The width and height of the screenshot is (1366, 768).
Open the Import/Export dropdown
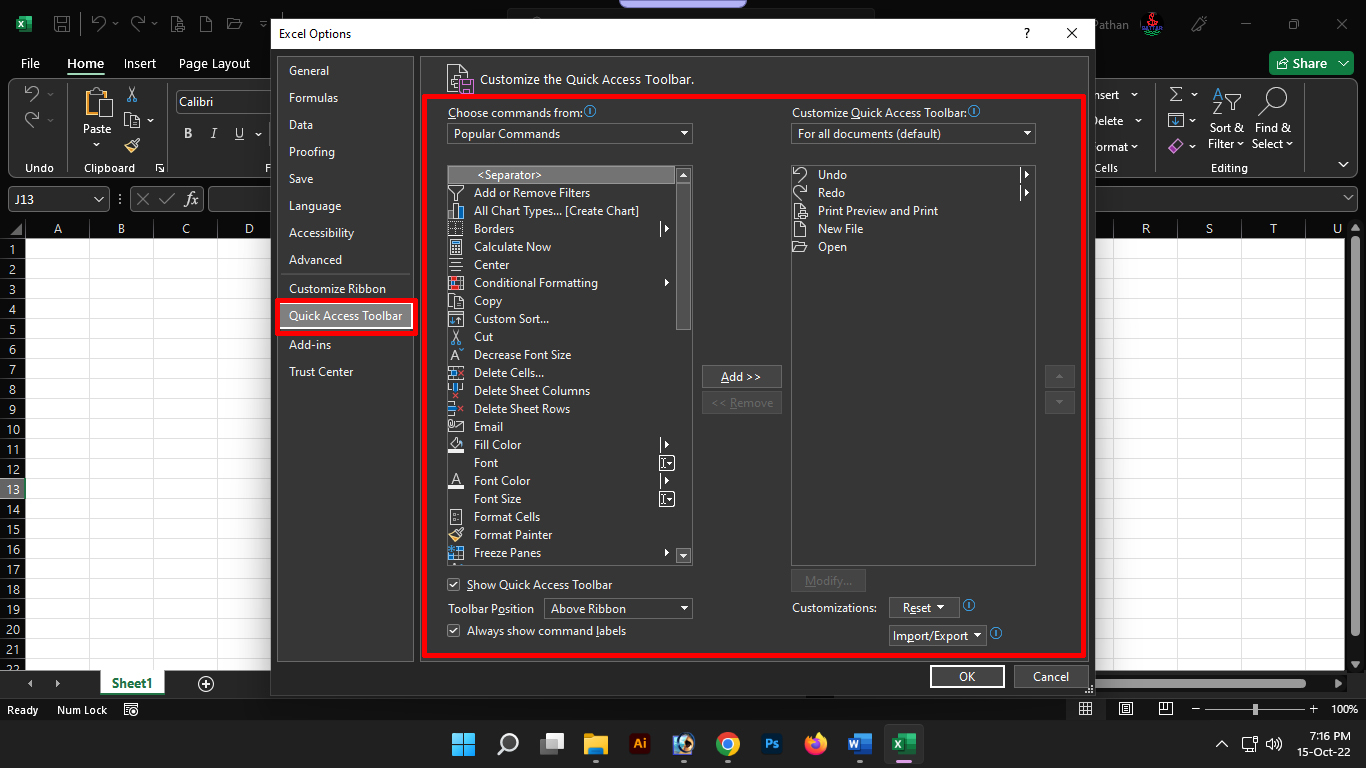[x=938, y=636]
